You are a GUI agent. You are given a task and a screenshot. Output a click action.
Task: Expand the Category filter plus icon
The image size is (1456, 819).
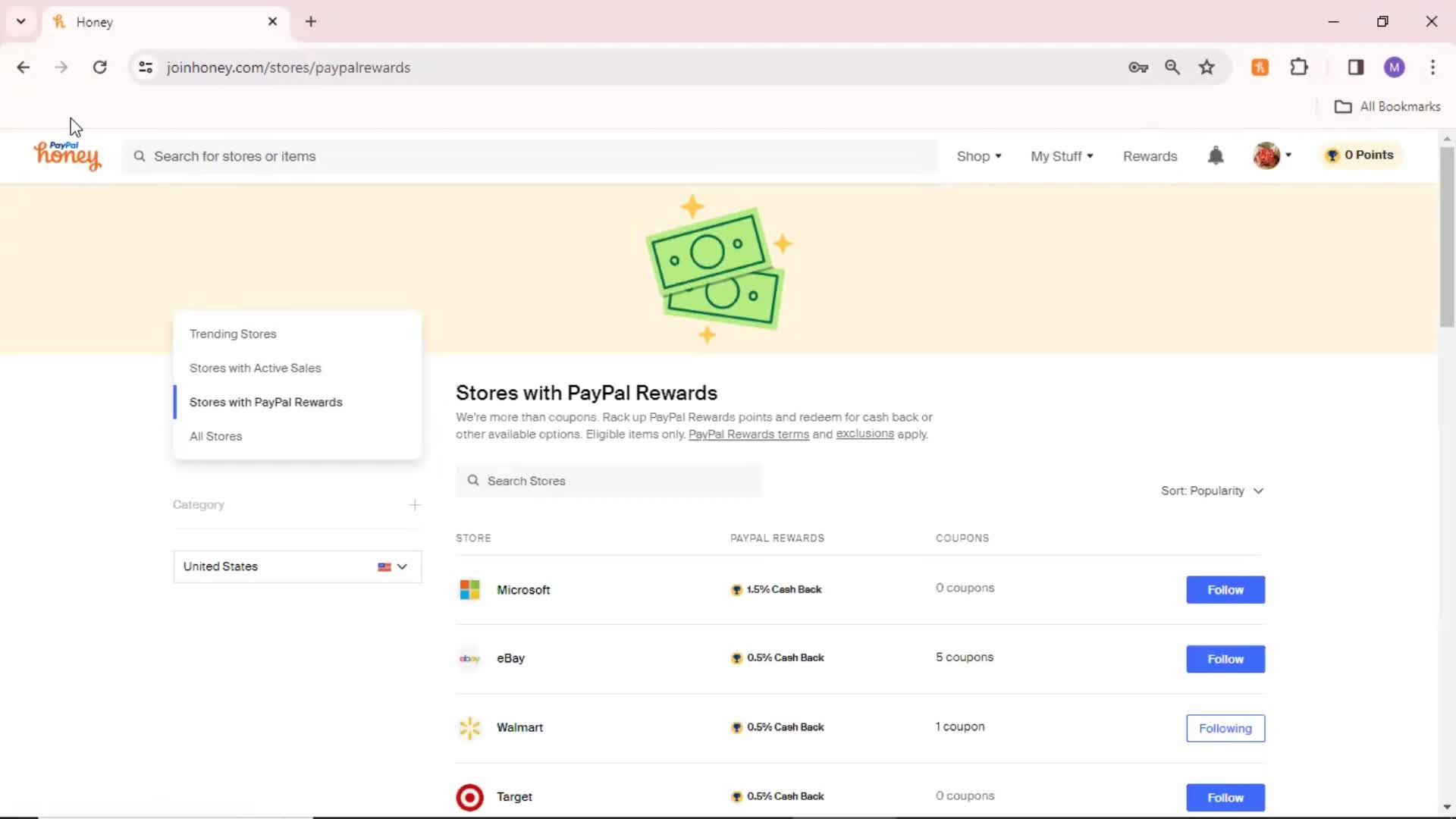tap(415, 504)
